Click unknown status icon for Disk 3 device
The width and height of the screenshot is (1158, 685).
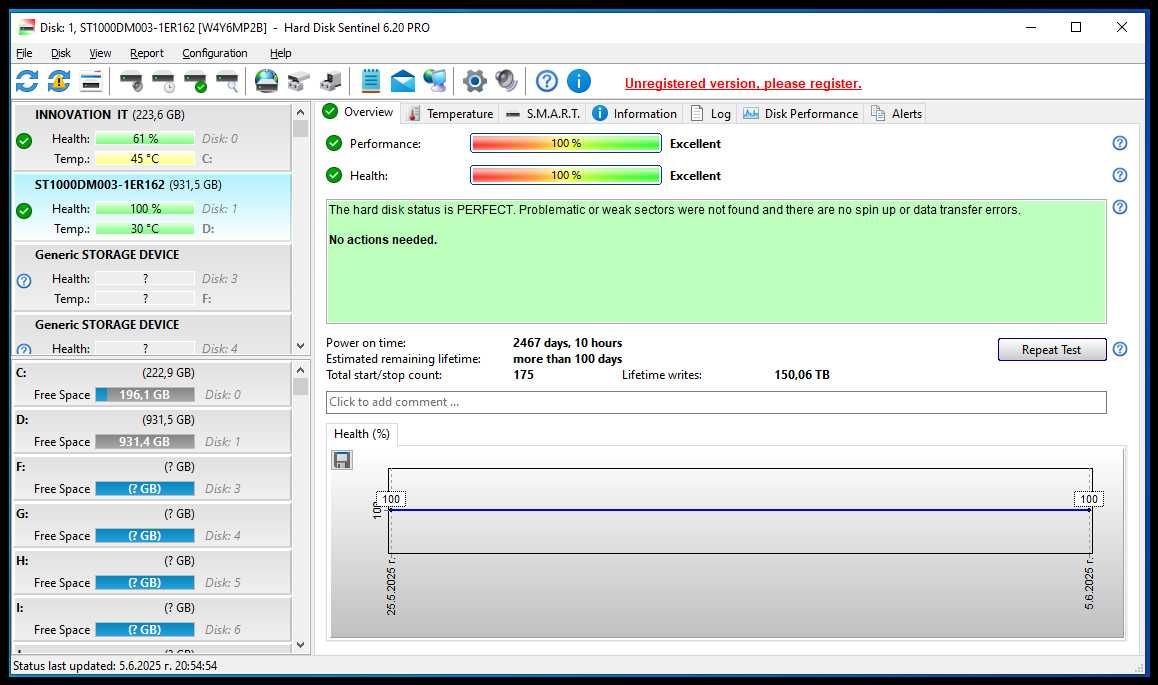click(x=24, y=281)
